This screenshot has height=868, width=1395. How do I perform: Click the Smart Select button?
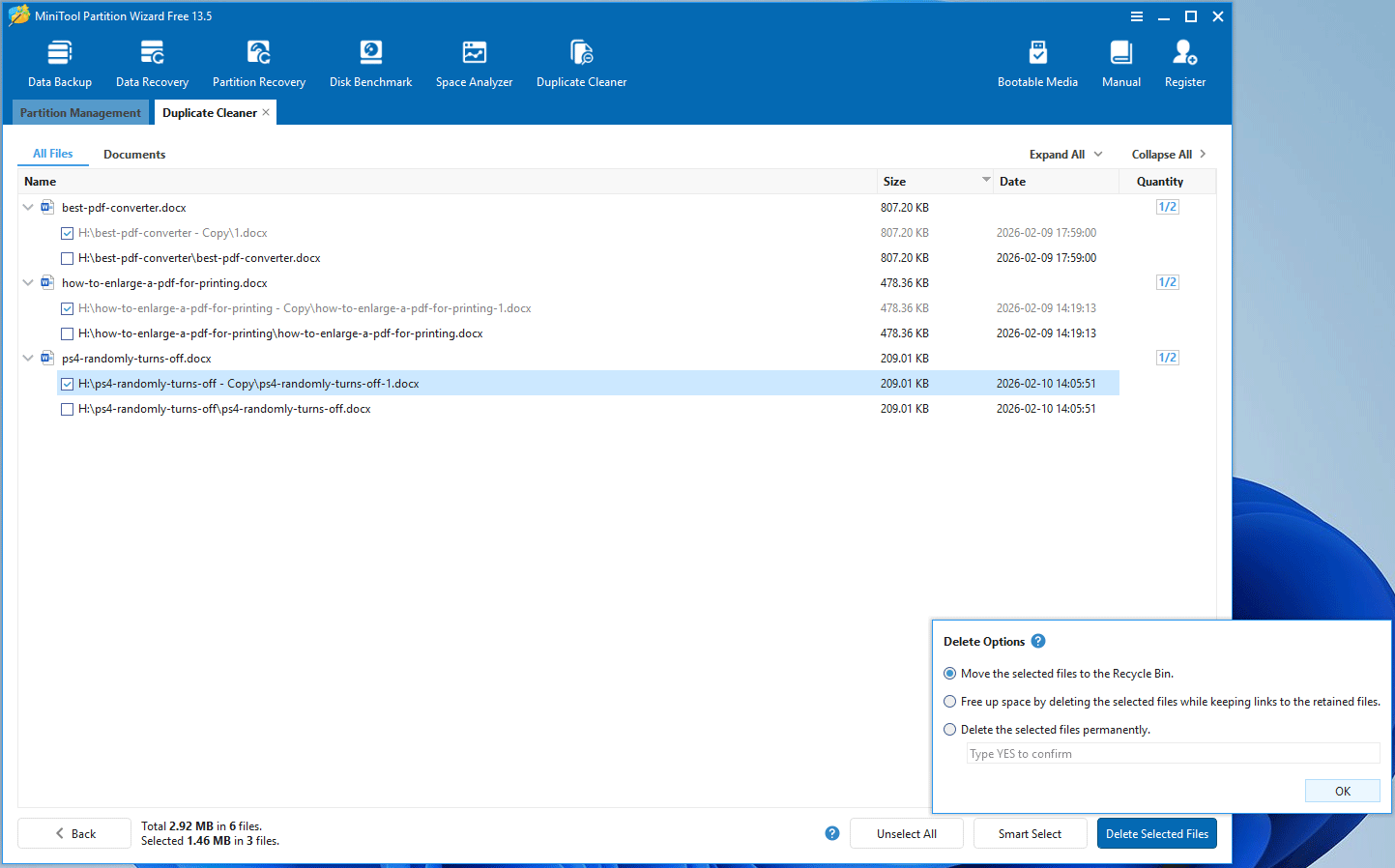click(x=1030, y=832)
